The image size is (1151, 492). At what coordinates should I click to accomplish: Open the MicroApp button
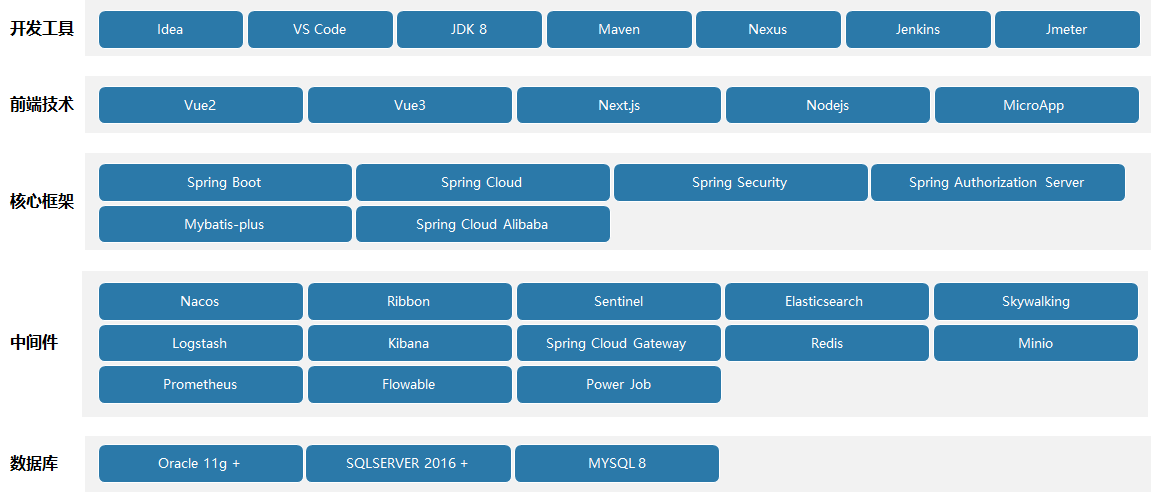[x=1036, y=105]
